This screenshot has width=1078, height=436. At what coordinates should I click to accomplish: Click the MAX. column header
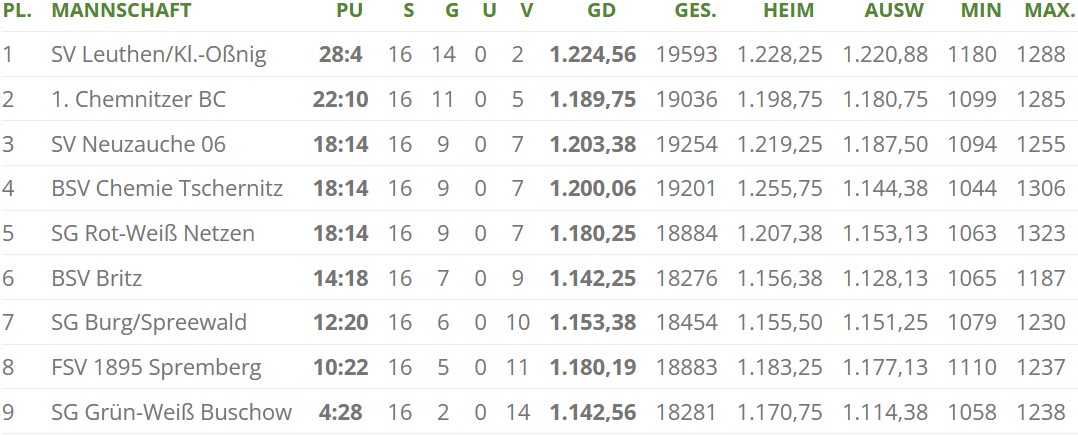pyautogui.click(x=1046, y=10)
